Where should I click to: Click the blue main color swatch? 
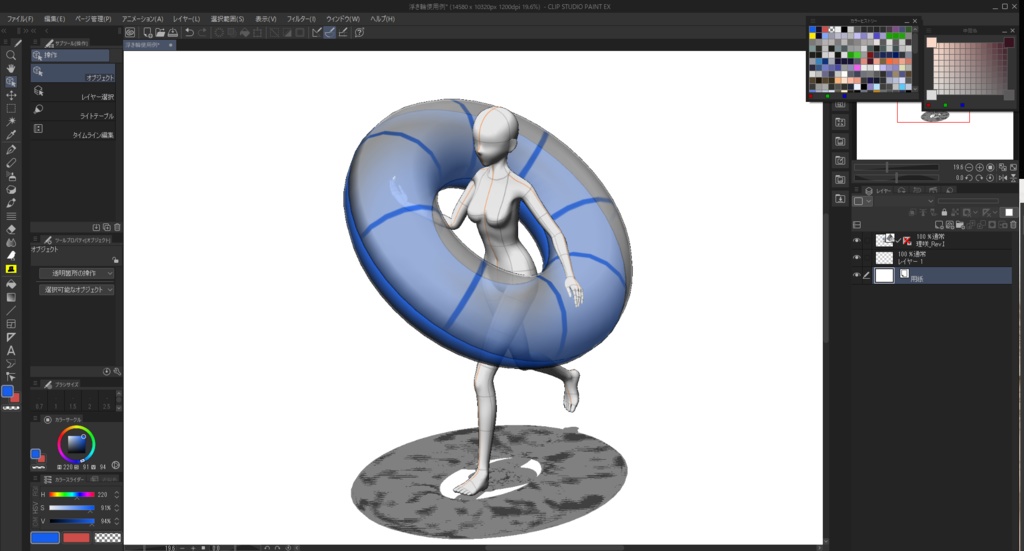(45, 537)
